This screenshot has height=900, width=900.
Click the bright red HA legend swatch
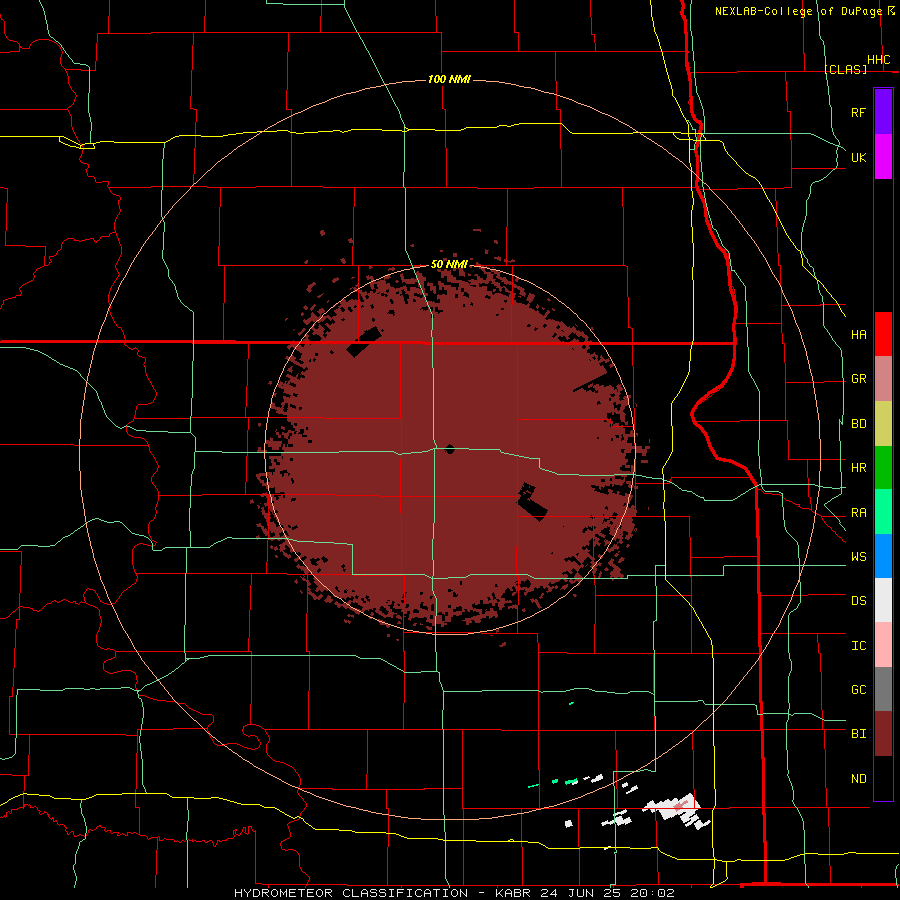click(x=883, y=334)
